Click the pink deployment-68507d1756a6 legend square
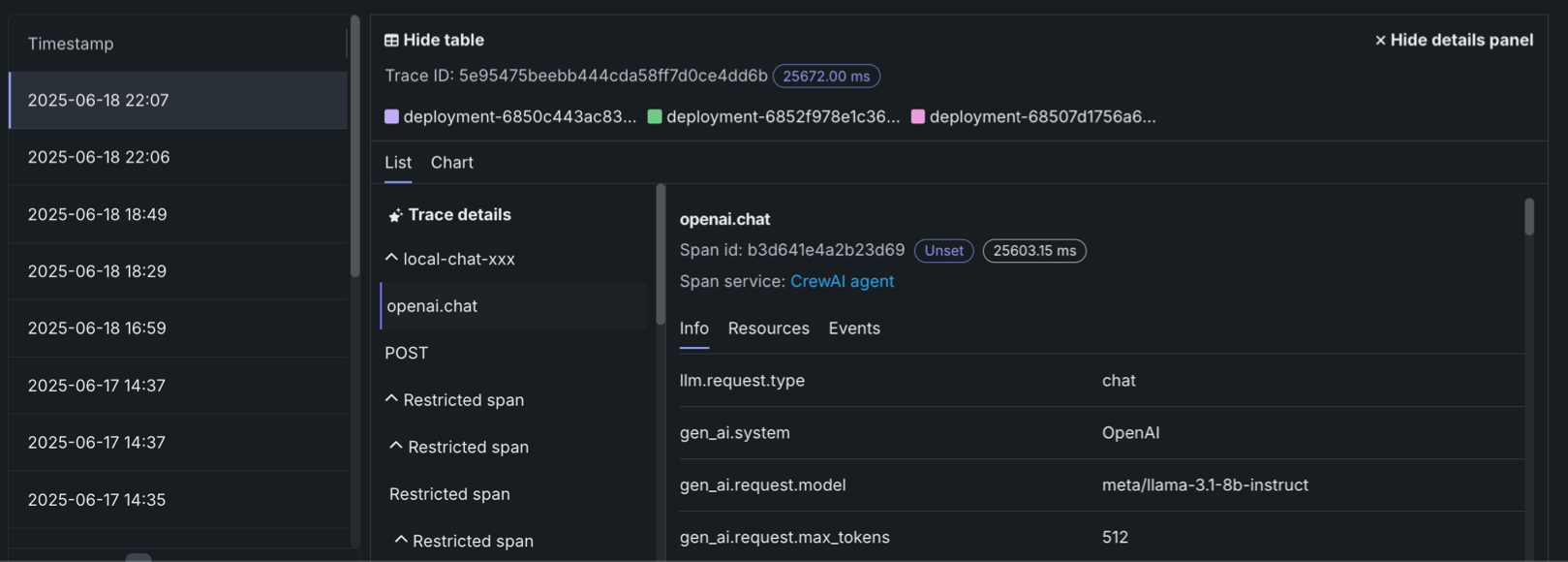This screenshot has height=562, width=1568. [x=918, y=117]
